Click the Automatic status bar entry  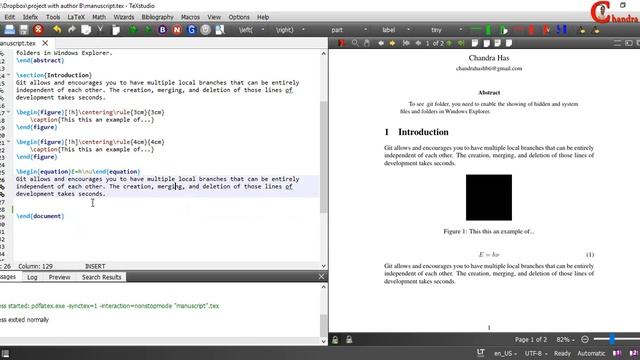[x=591, y=353]
